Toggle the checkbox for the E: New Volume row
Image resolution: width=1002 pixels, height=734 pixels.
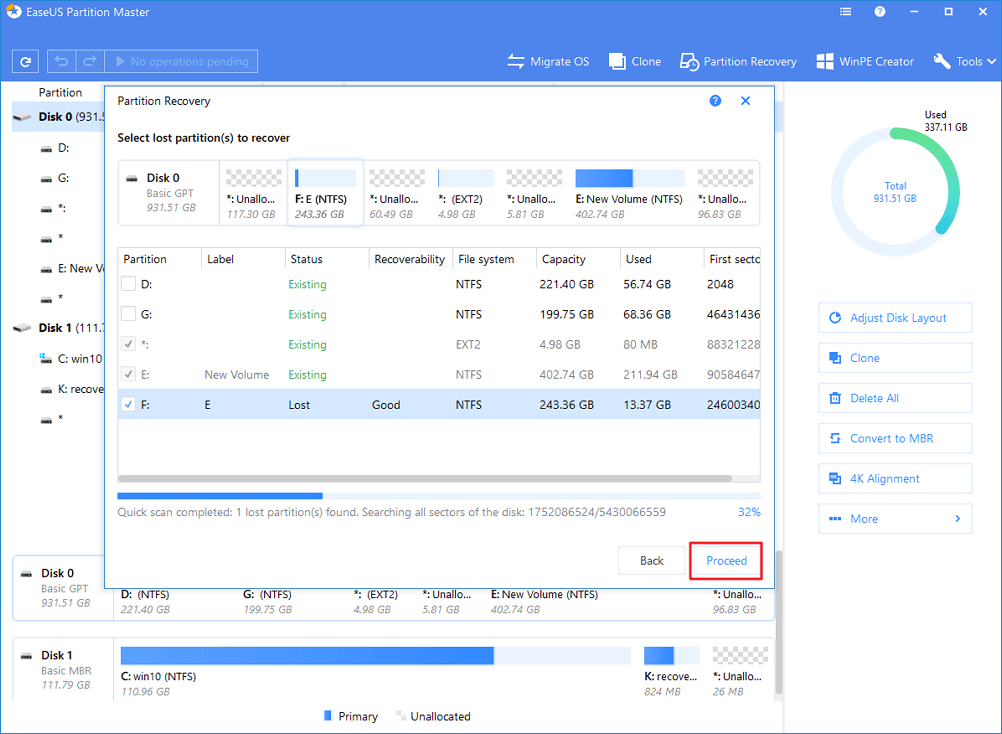point(128,374)
